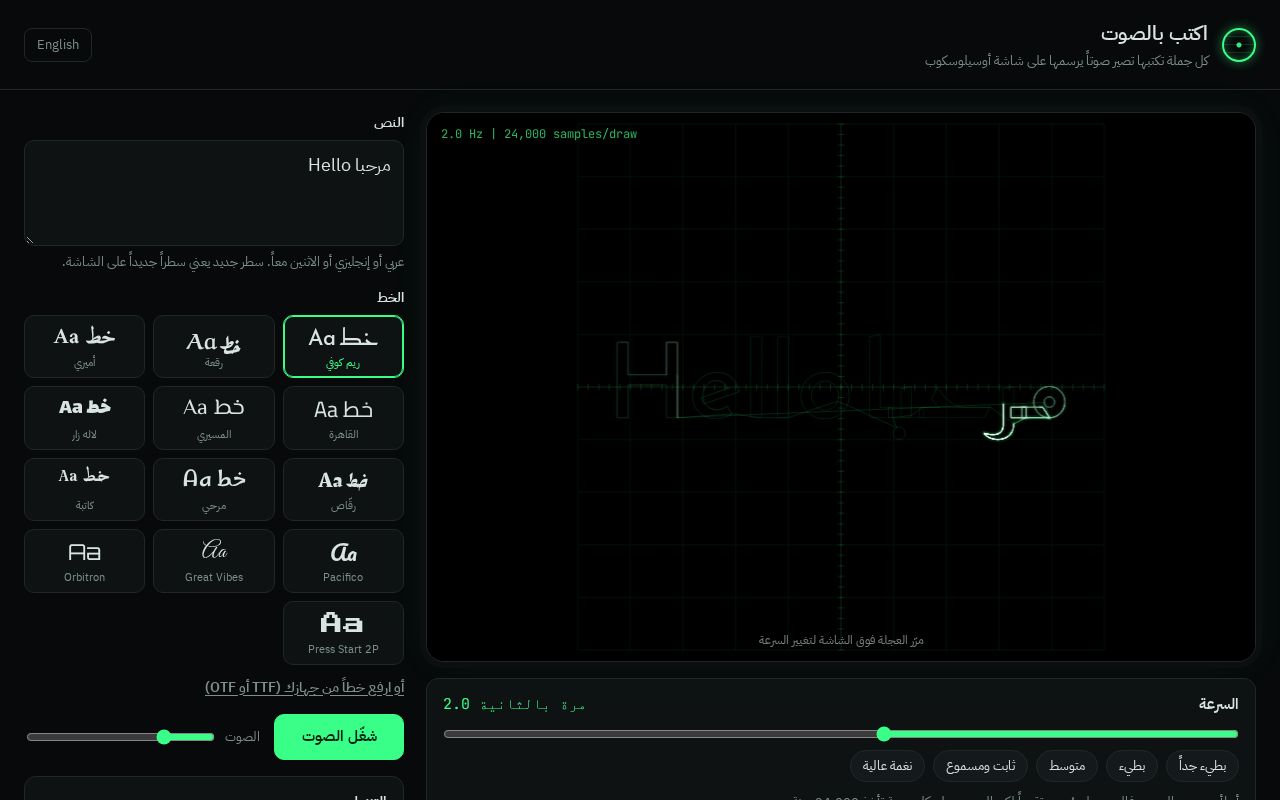Image resolution: width=1280 pixels, height=800 pixels.
Task: Choose the Pacifico font card
Action: 343,561
